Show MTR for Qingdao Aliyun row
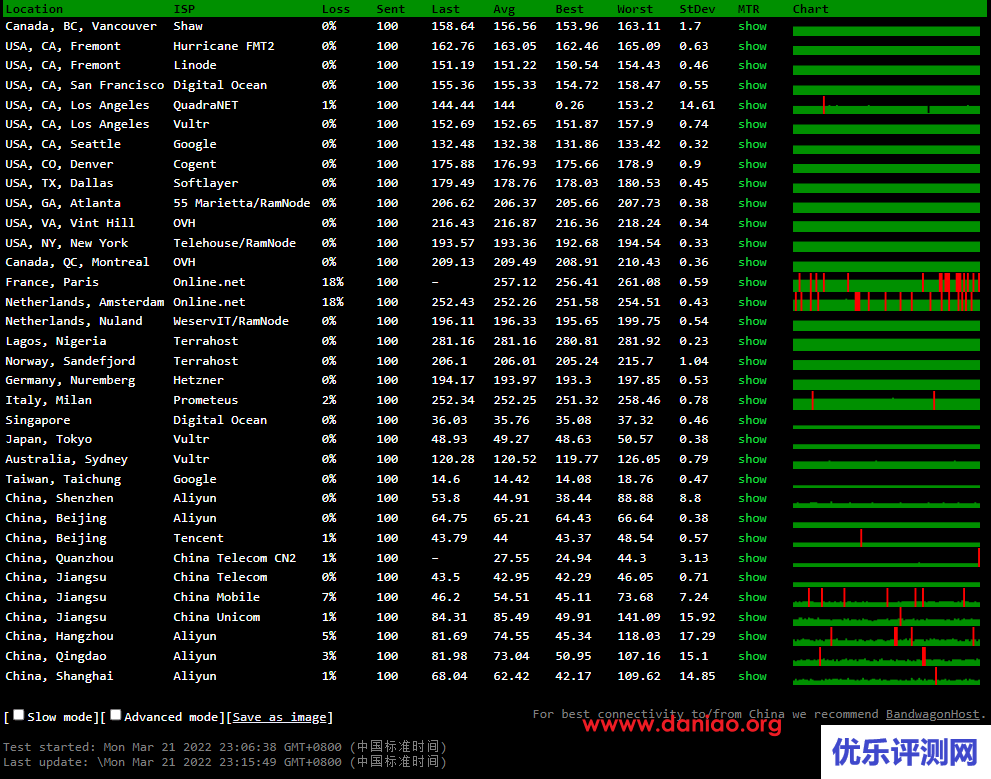 [752, 656]
